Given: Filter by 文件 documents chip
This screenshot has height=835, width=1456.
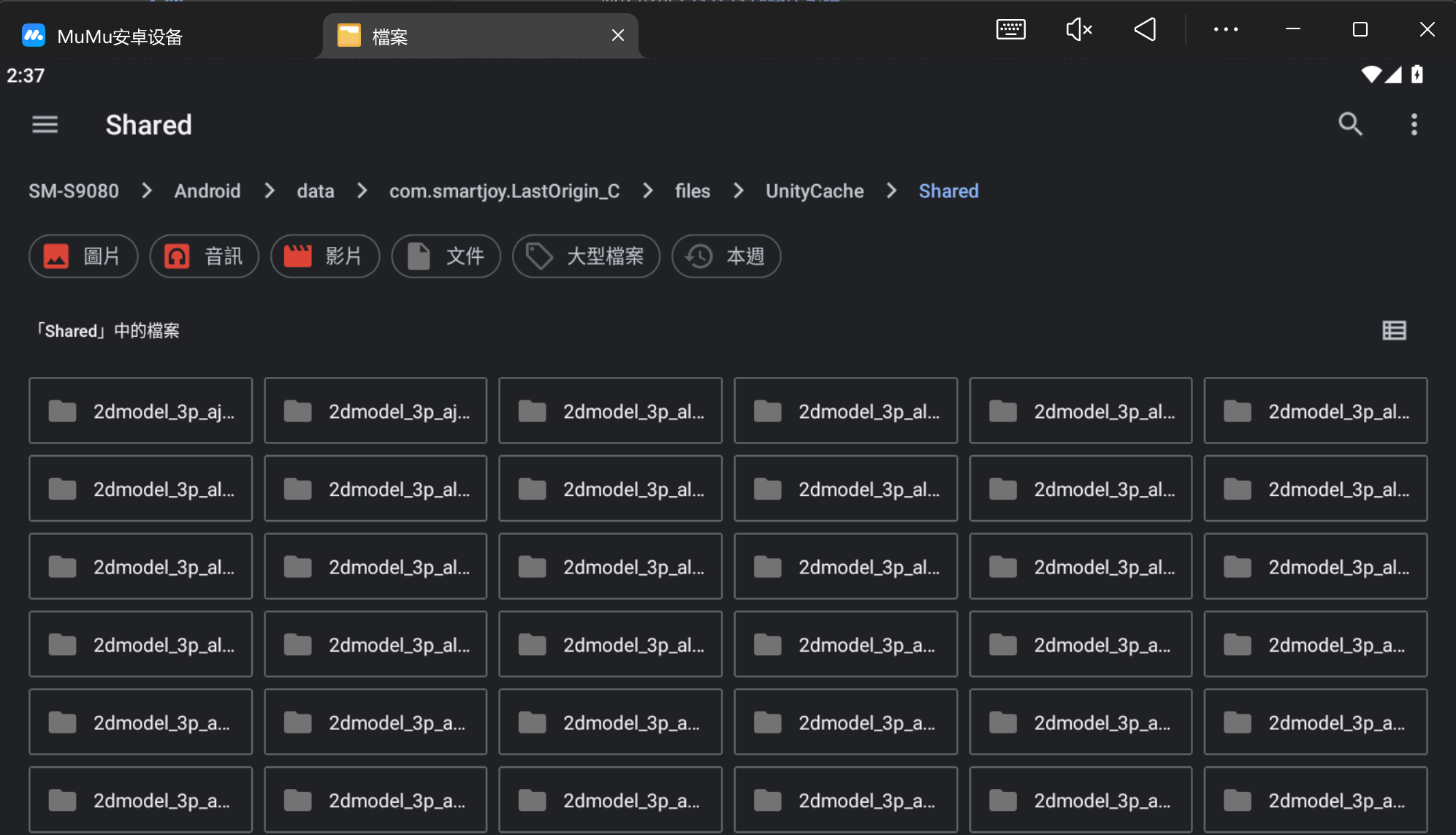Looking at the screenshot, I should (x=446, y=256).
